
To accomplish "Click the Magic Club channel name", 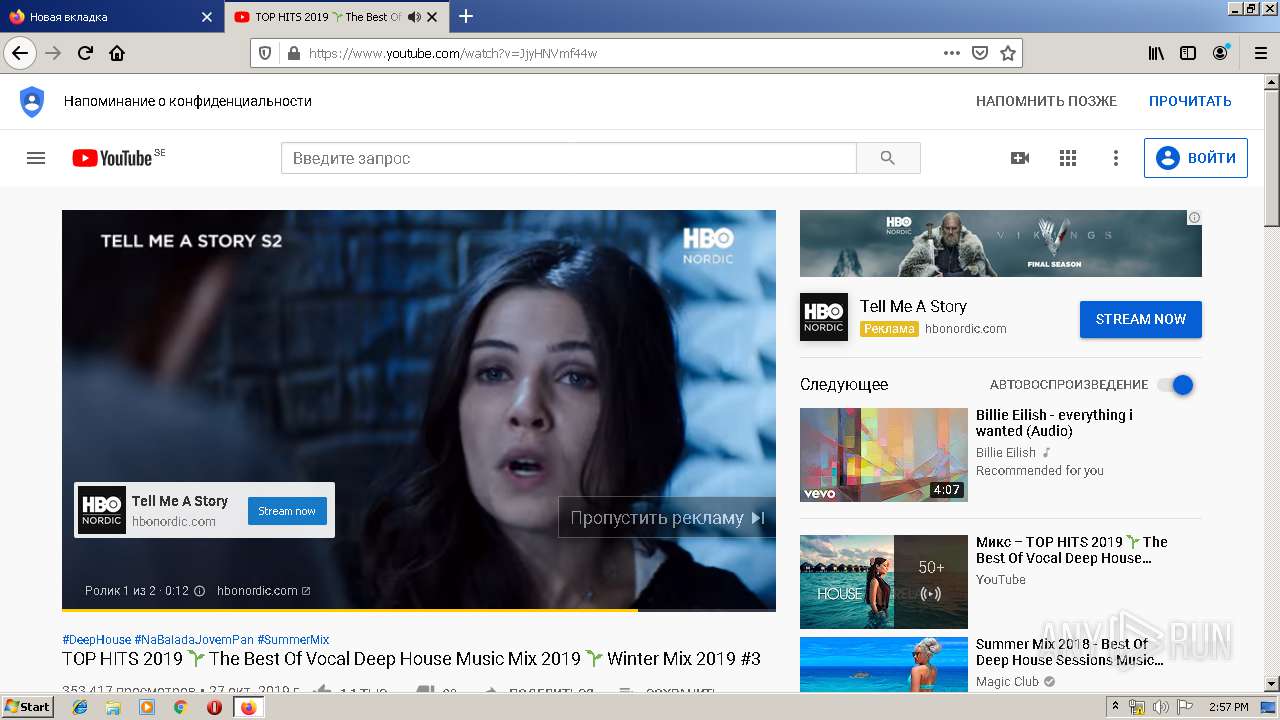I will pos(1007,682).
